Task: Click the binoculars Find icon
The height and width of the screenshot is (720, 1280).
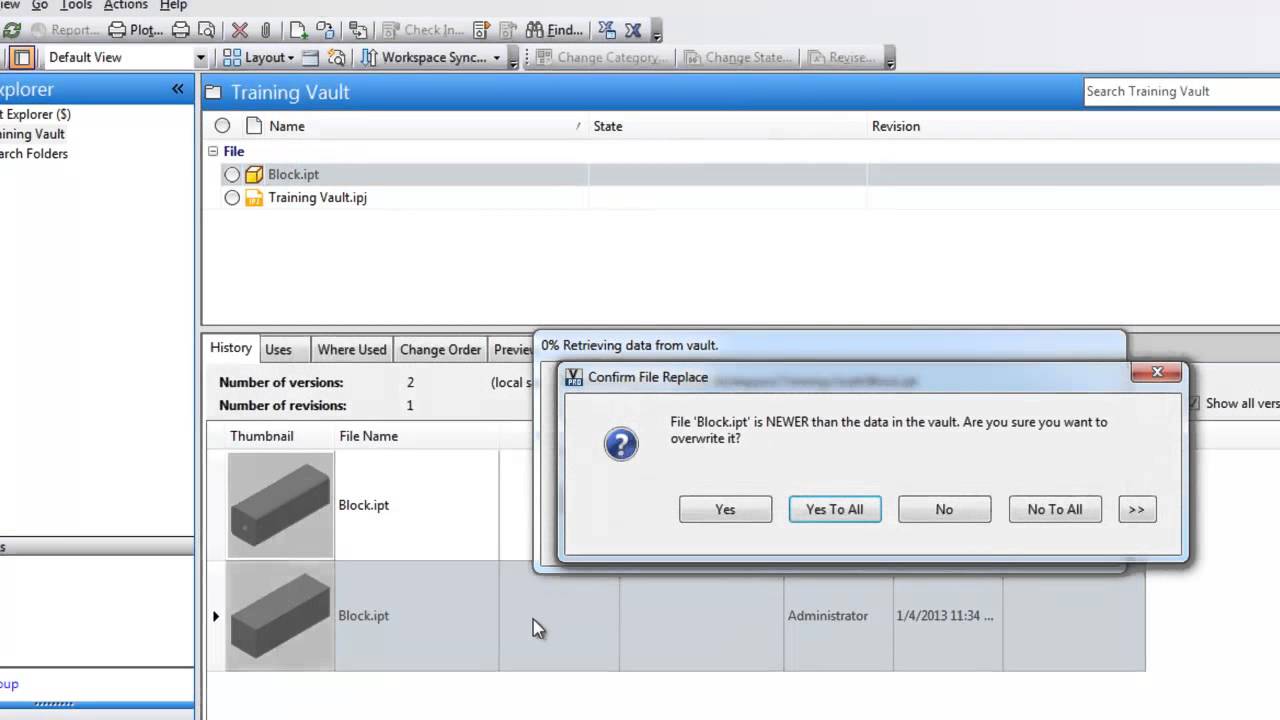Action: click(x=535, y=30)
